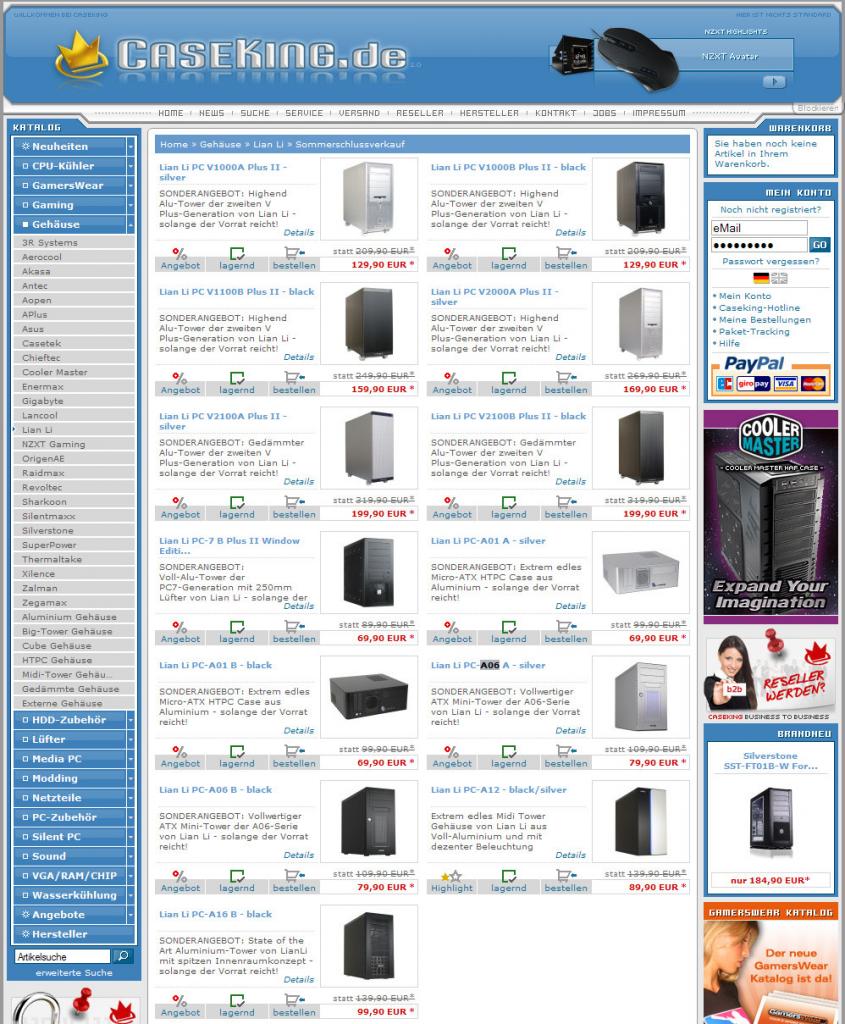The image size is (845, 1024).
Task: Click the GO login button
Action: 820,244
